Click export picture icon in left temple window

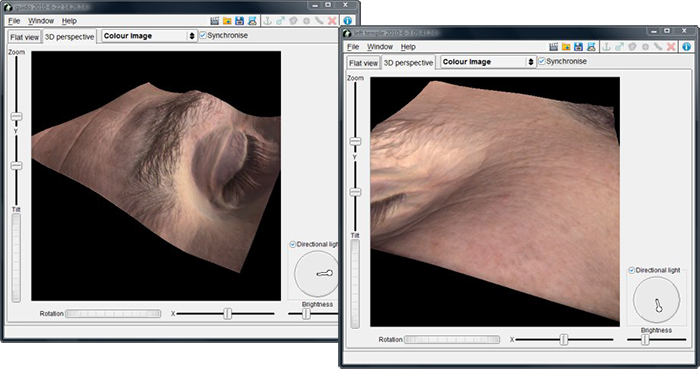click(591, 46)
